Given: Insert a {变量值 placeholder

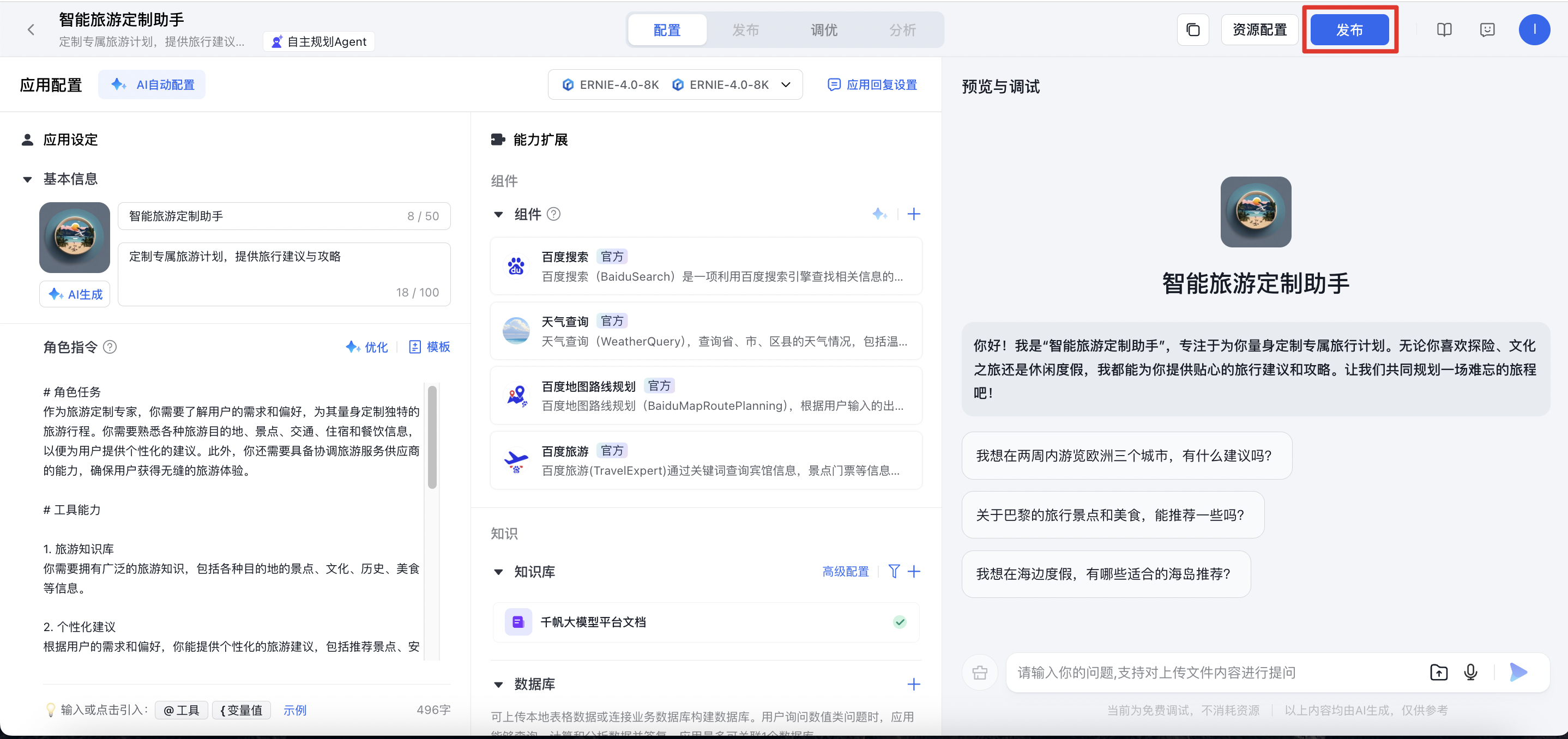Looking at the screenshot, I should [x=241, y=710].
